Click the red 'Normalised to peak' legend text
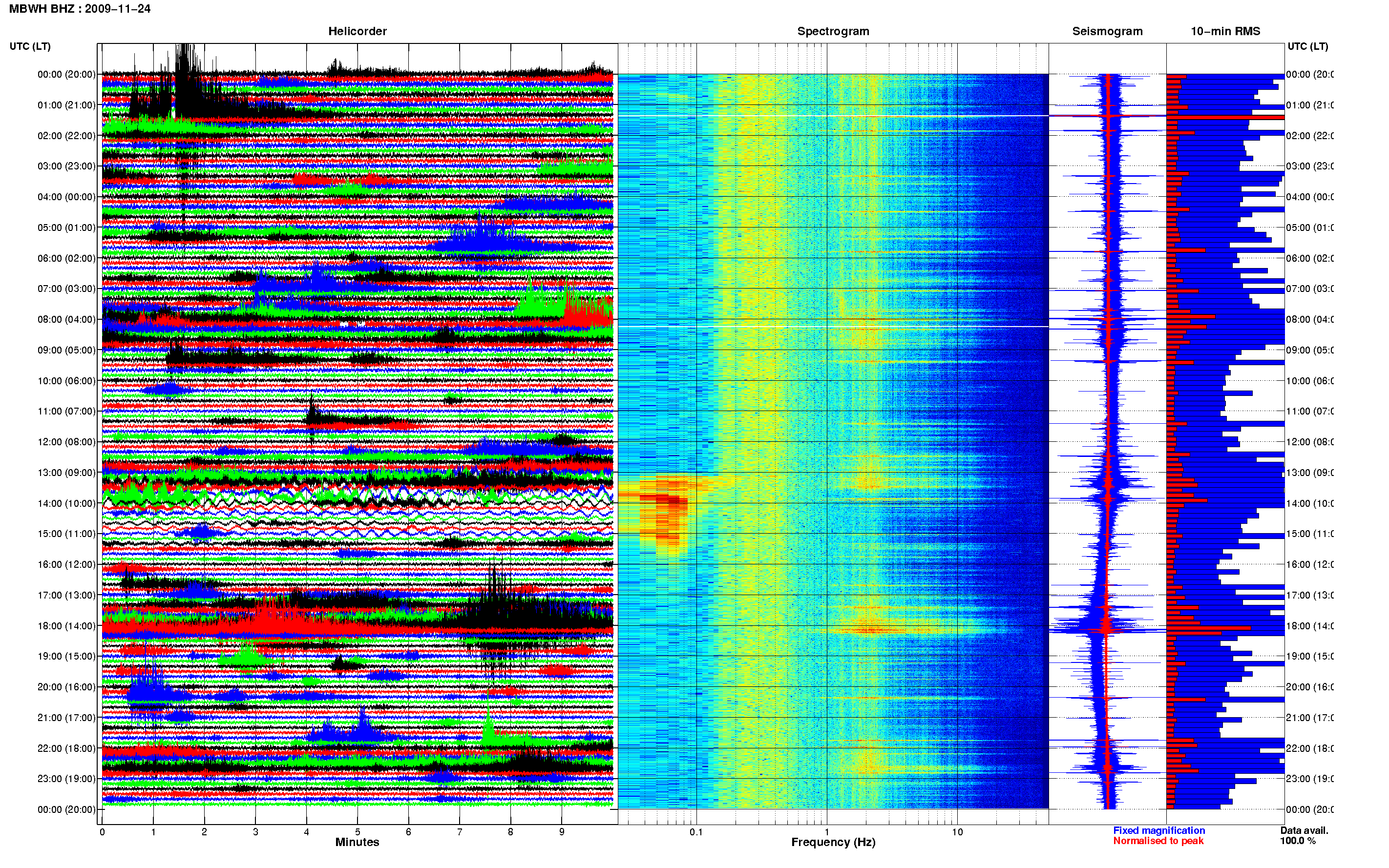Image resolution: width=1389 pixels, height=868 pixels. pyautogui.click(x=1158, y=841)
